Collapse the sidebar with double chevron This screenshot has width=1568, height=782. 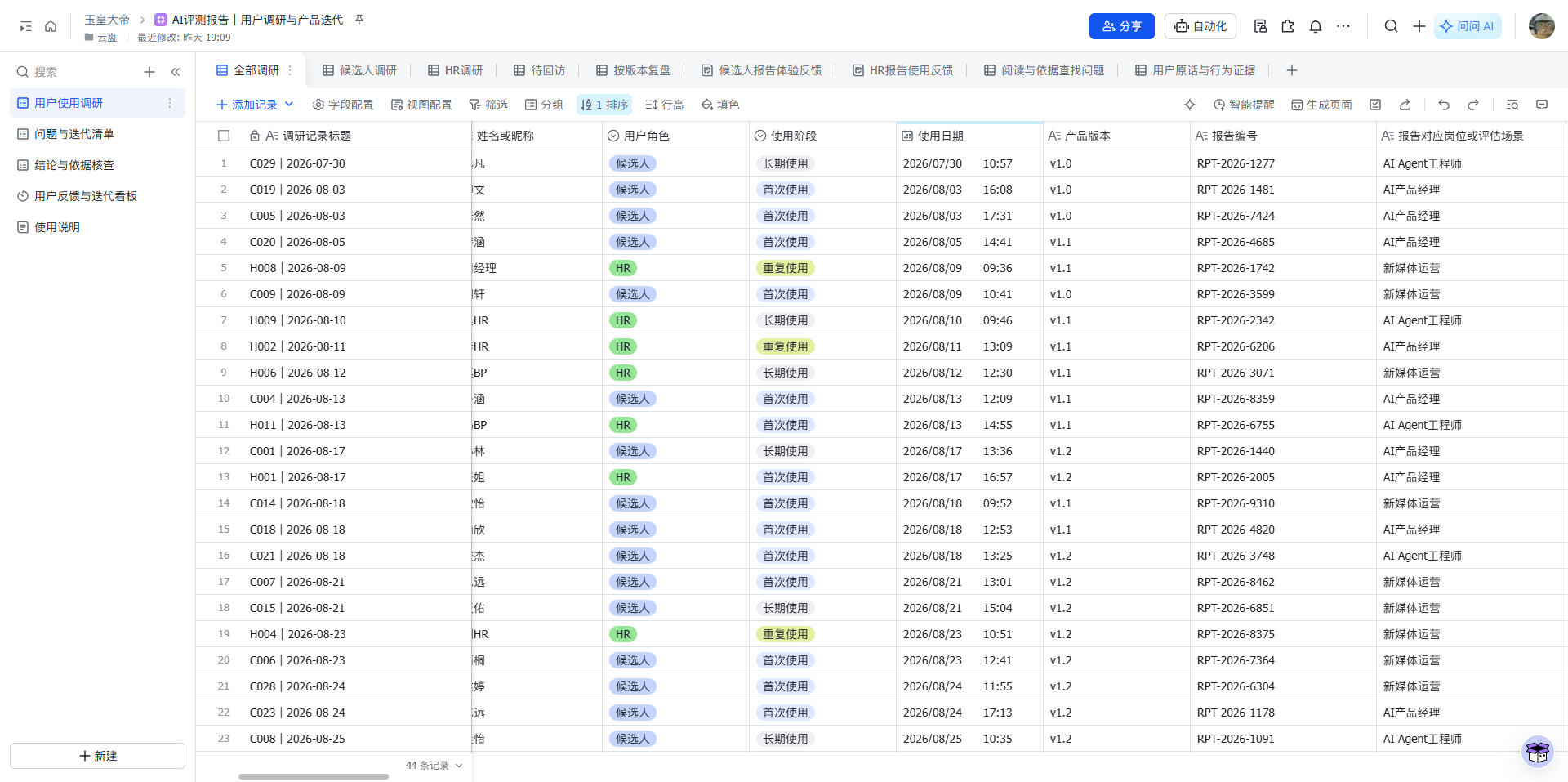(x=176, y=72)
